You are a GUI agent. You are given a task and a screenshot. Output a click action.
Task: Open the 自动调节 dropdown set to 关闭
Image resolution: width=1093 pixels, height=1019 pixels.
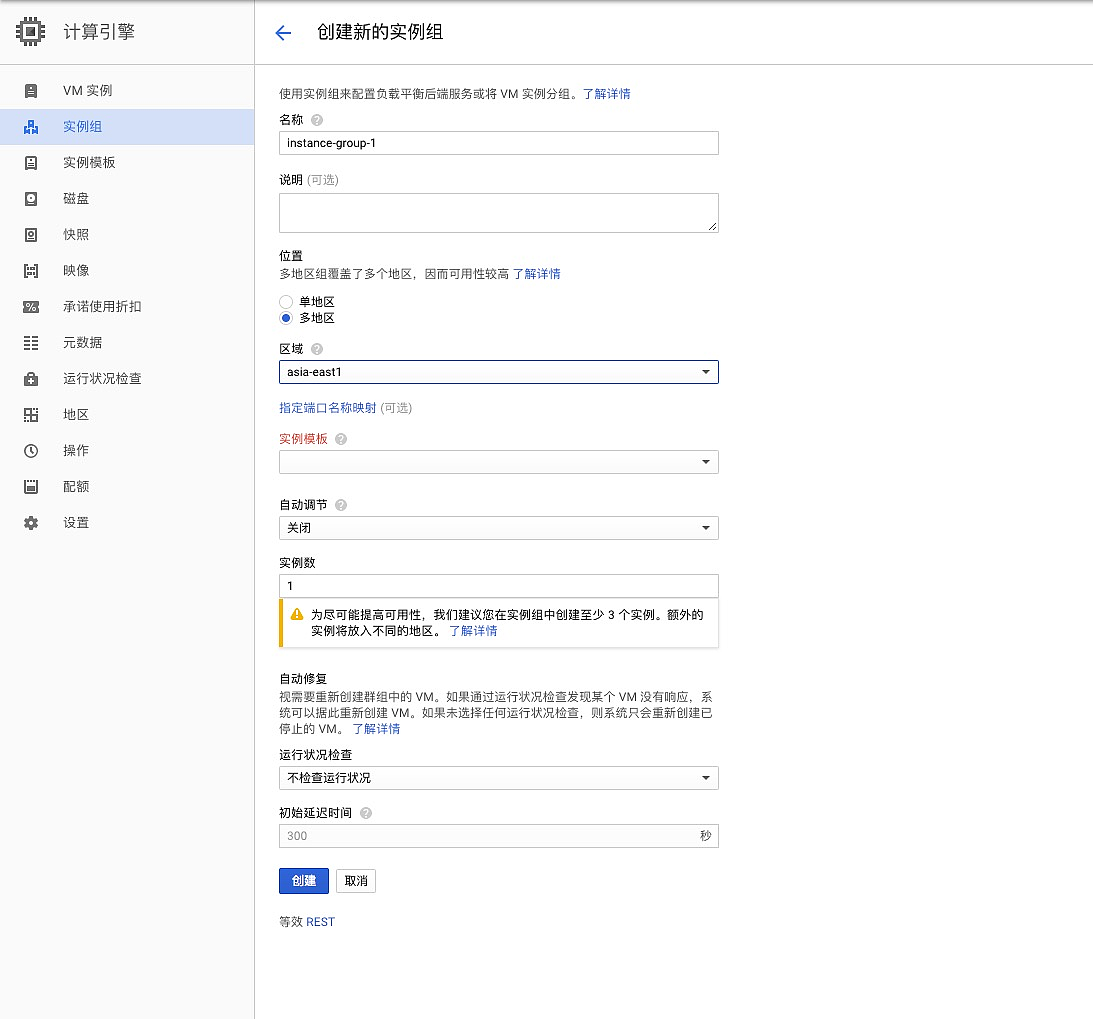pos(498,528)
